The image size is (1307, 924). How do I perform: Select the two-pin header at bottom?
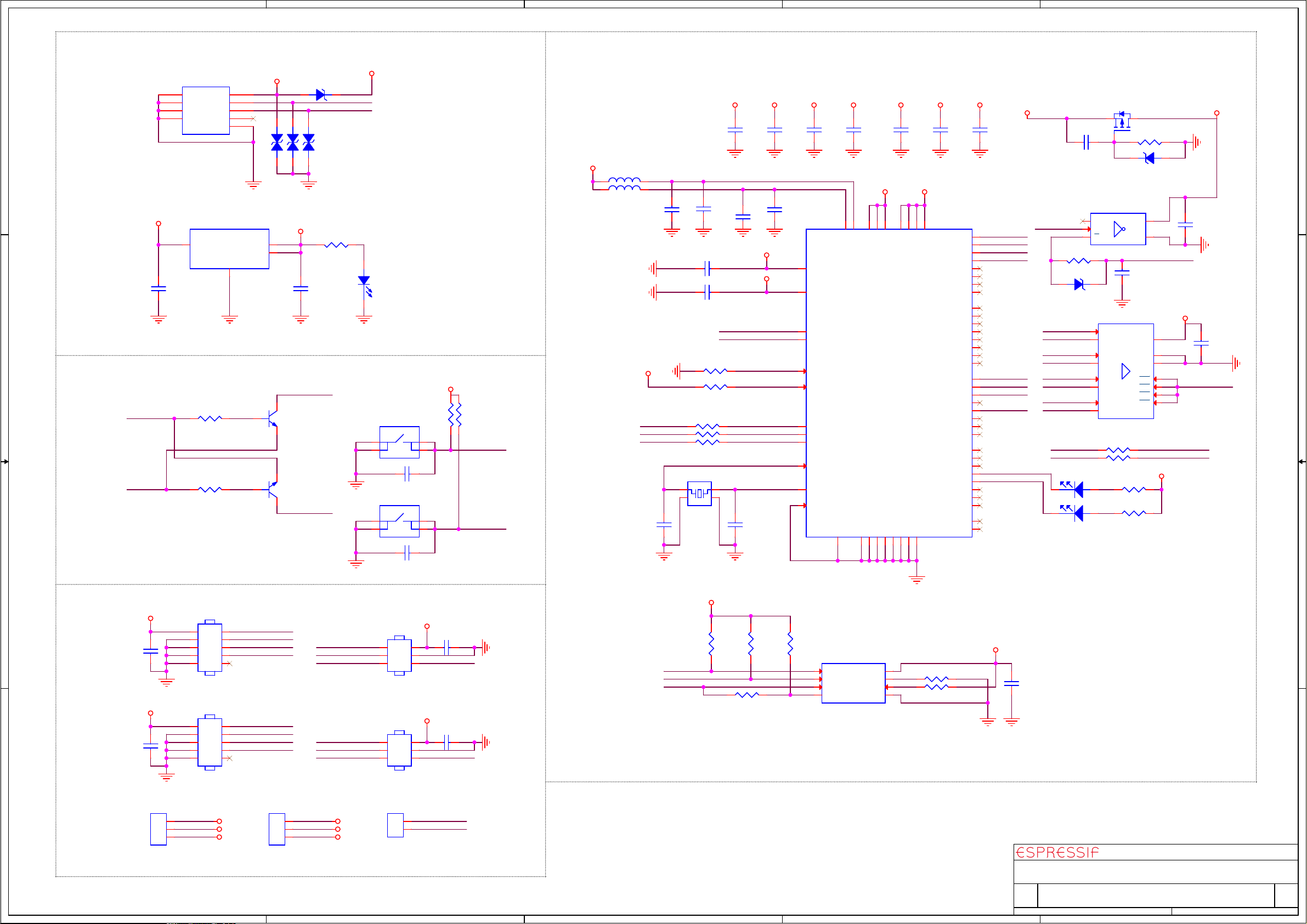point(395,825)
